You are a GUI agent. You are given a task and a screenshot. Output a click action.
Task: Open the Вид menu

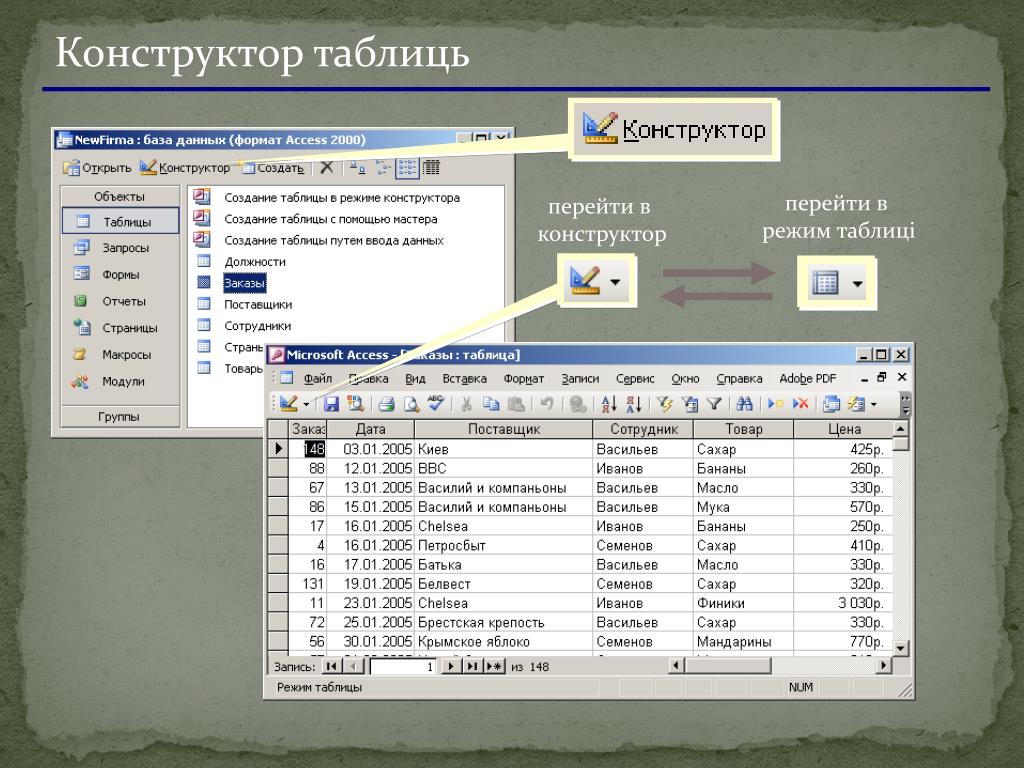[415, 378]
